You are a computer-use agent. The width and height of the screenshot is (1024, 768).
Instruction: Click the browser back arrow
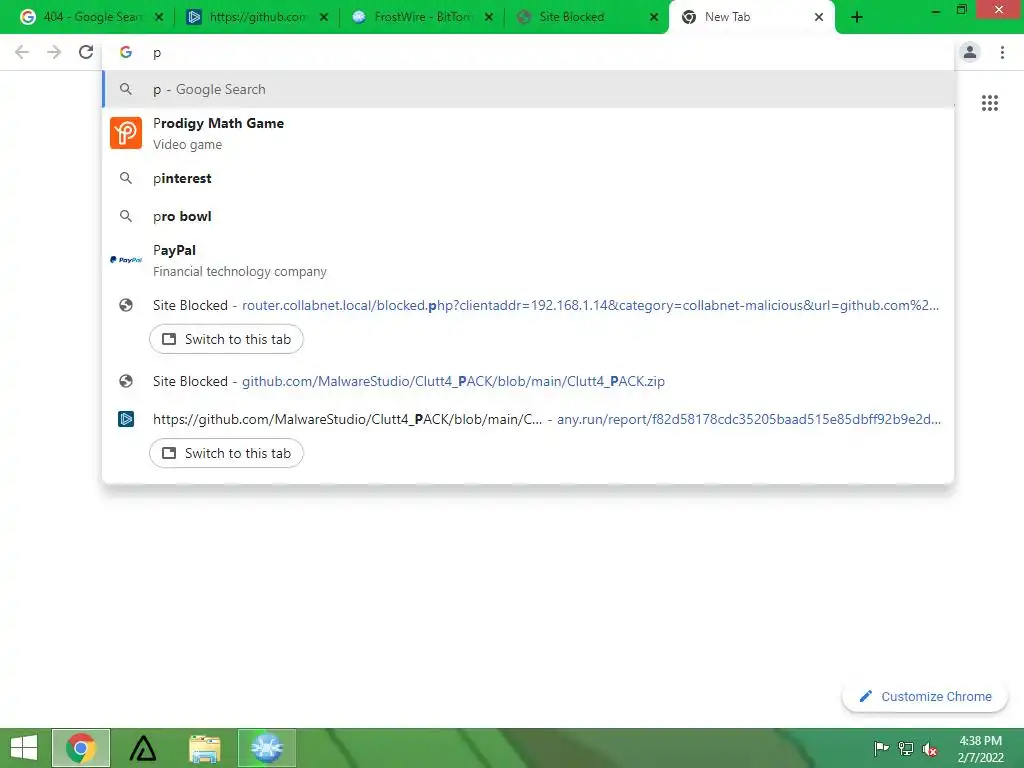point(22,52)
